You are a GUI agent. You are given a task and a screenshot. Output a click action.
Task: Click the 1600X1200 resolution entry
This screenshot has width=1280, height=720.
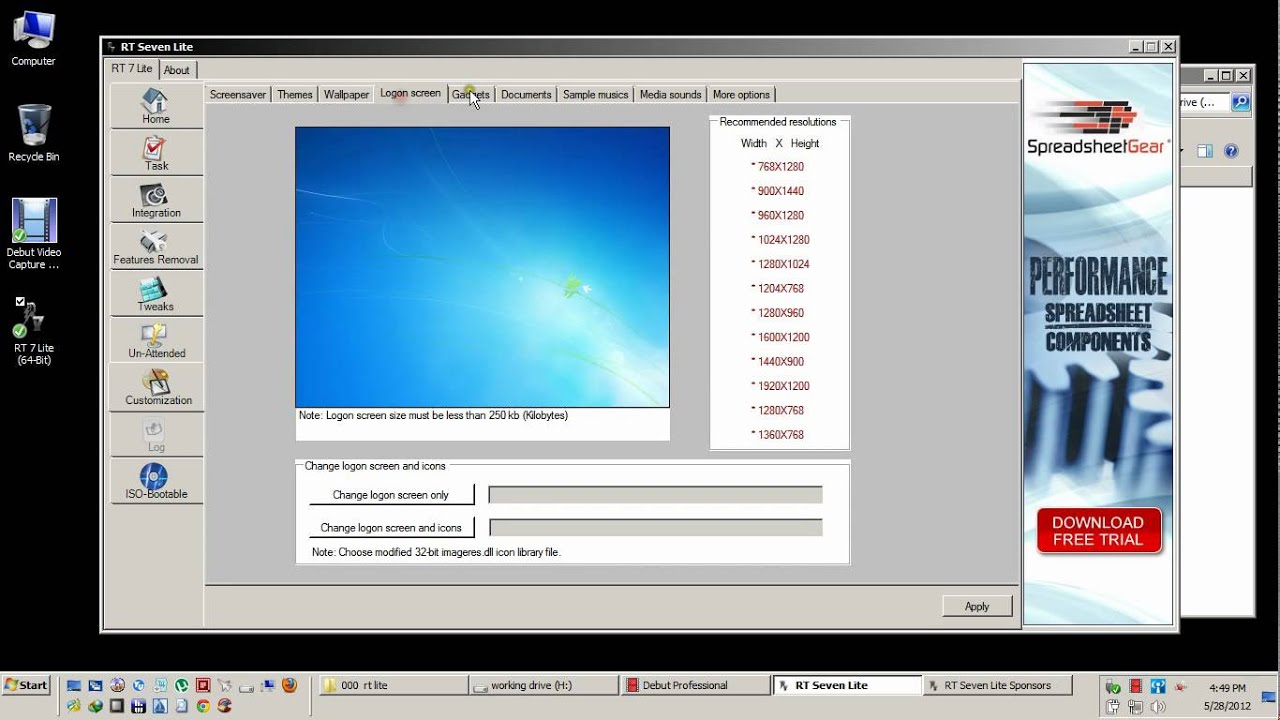pyautogui.click(x=781, y=338)
